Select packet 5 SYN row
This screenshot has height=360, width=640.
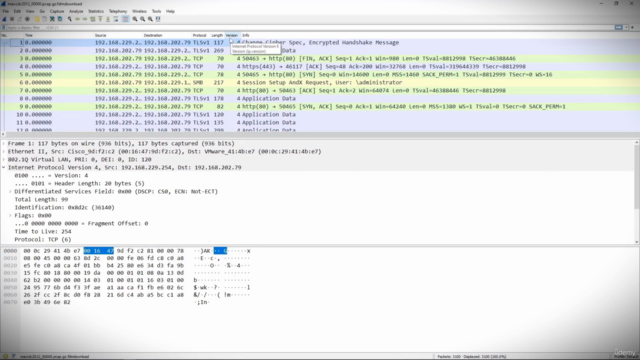(x=320, y=75)
